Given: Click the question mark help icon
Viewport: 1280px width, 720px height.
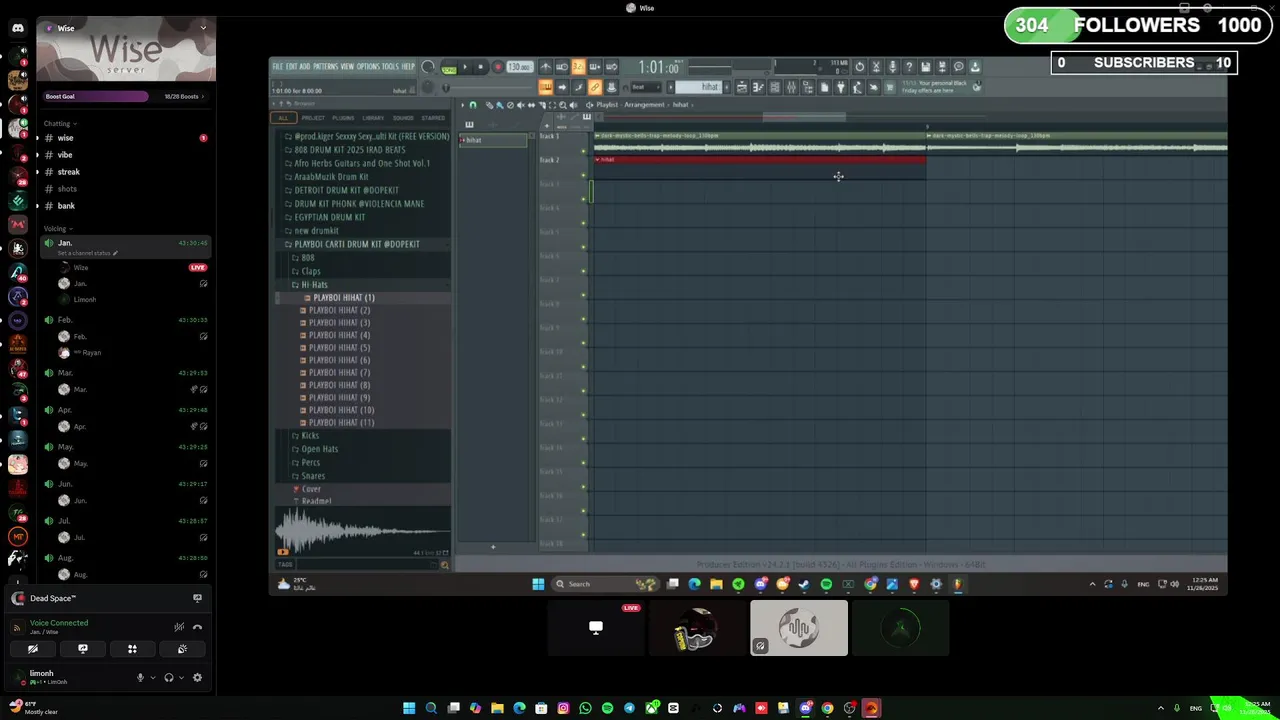Looking at the screenshot, I should tap(909, 67).
